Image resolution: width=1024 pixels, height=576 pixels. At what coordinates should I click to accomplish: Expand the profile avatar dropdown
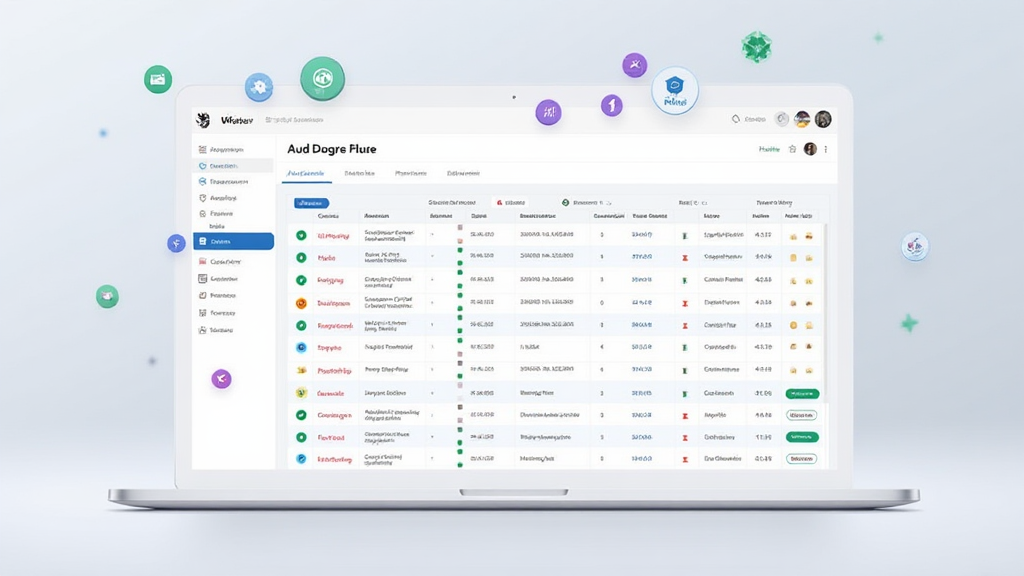tap(823, 118)
